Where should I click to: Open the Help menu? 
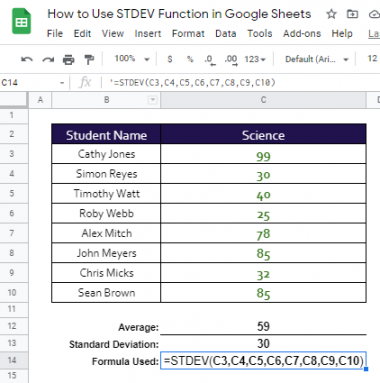pos(342,34)
